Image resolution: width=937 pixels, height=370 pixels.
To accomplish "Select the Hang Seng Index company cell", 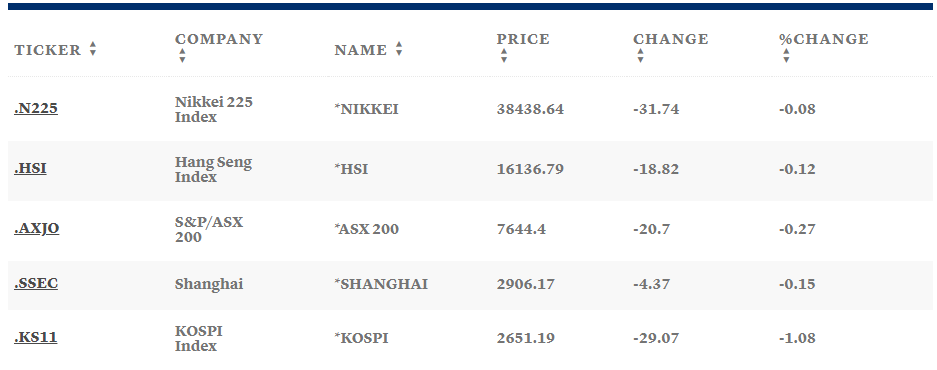I will pyautogui.click(x=213, y=169).
